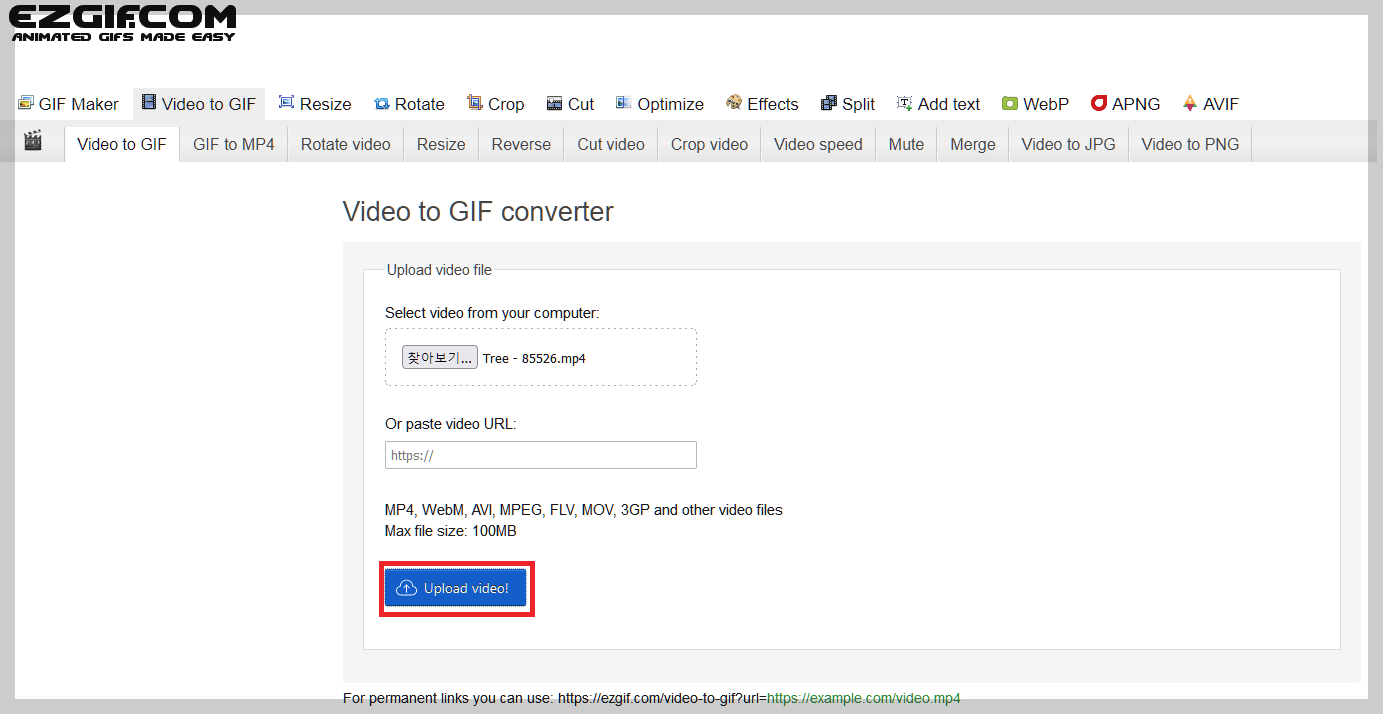Open the Add text menu item
The image size is (1383, 714).
[938, 104]
